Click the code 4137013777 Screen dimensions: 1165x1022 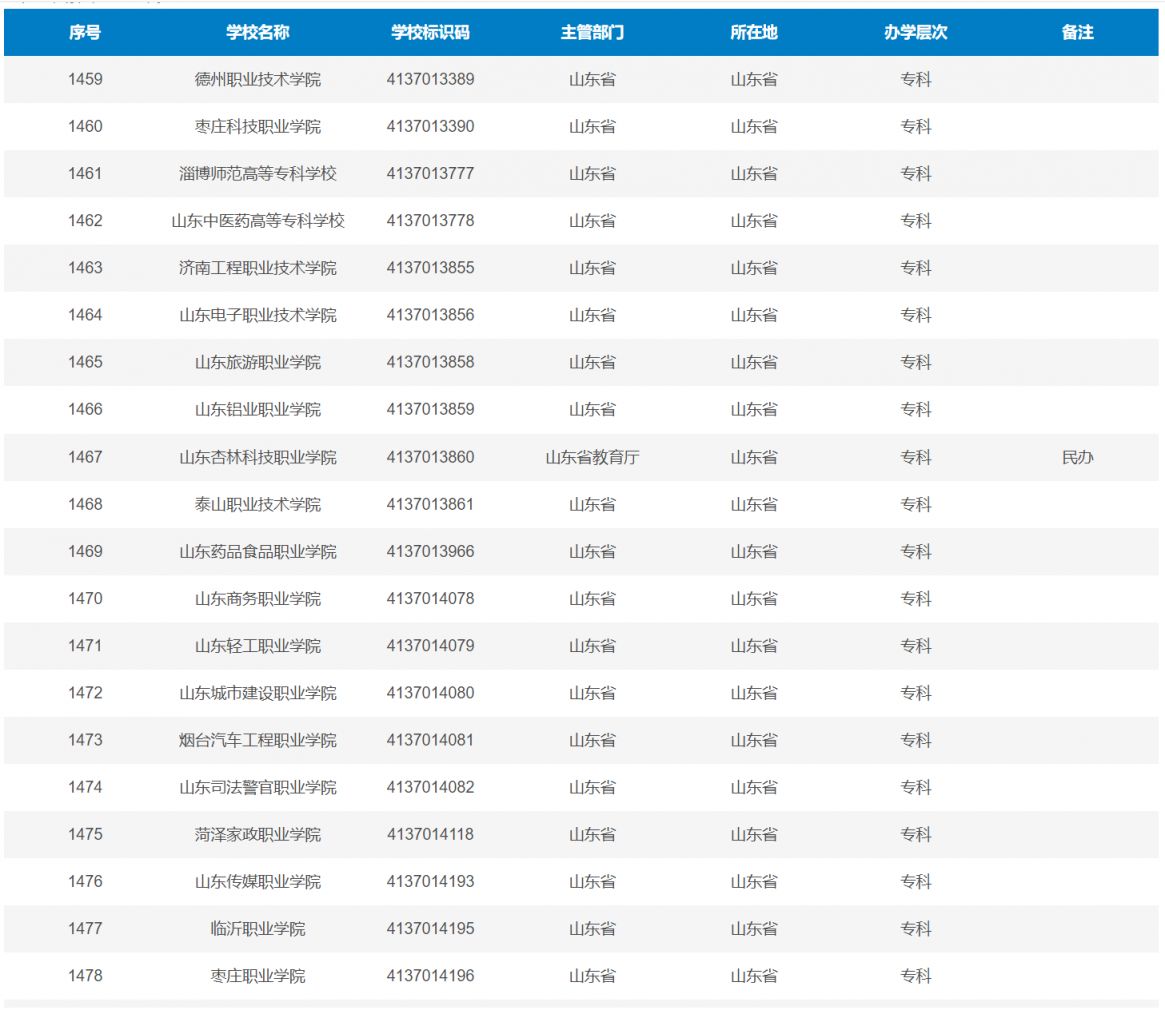coord(430,173)
